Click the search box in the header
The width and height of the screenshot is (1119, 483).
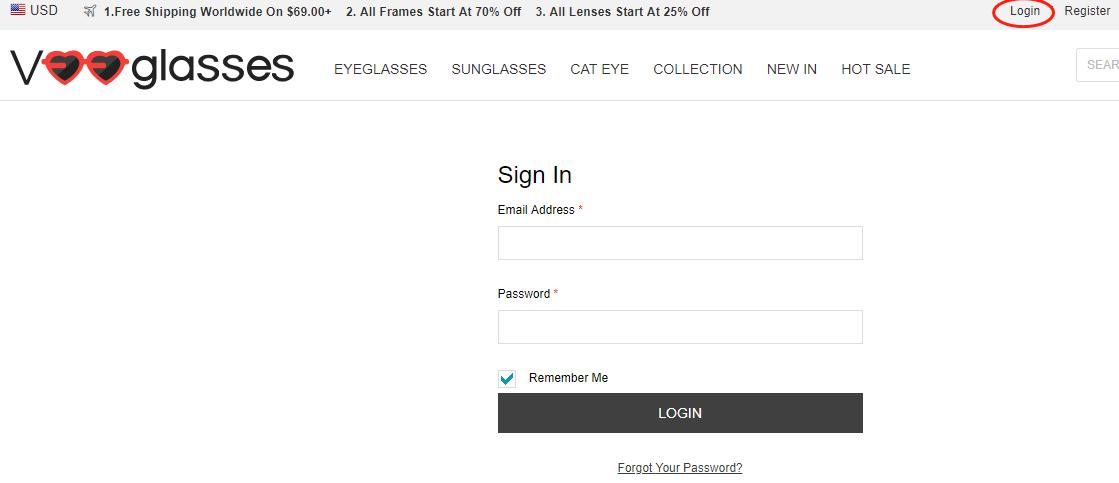click(x=1098, y=65)
